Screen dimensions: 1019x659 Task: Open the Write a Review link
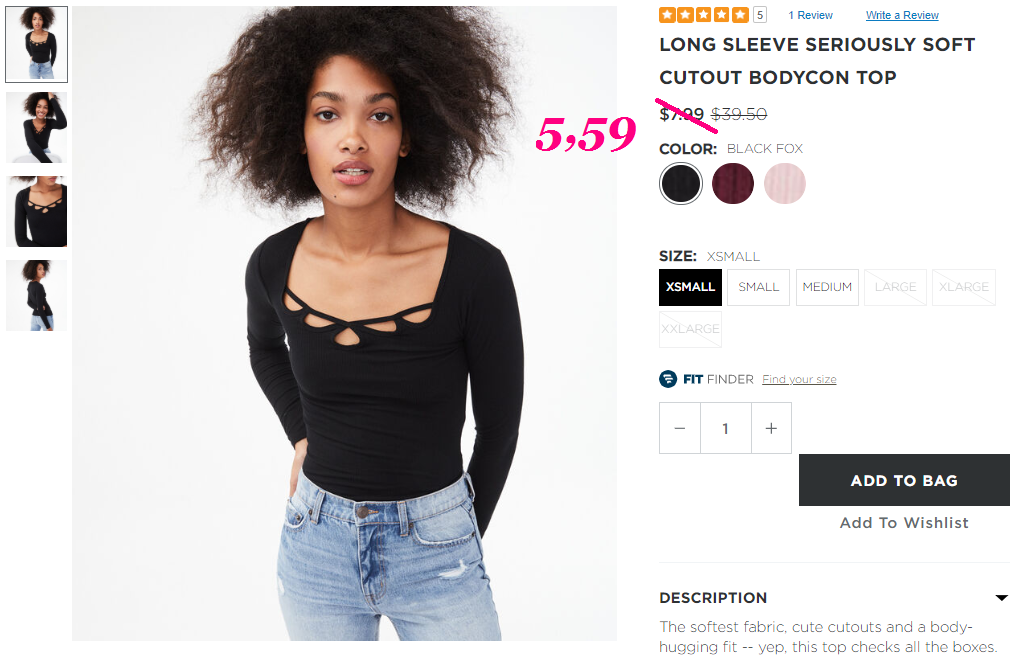click(x=902, y=15)
